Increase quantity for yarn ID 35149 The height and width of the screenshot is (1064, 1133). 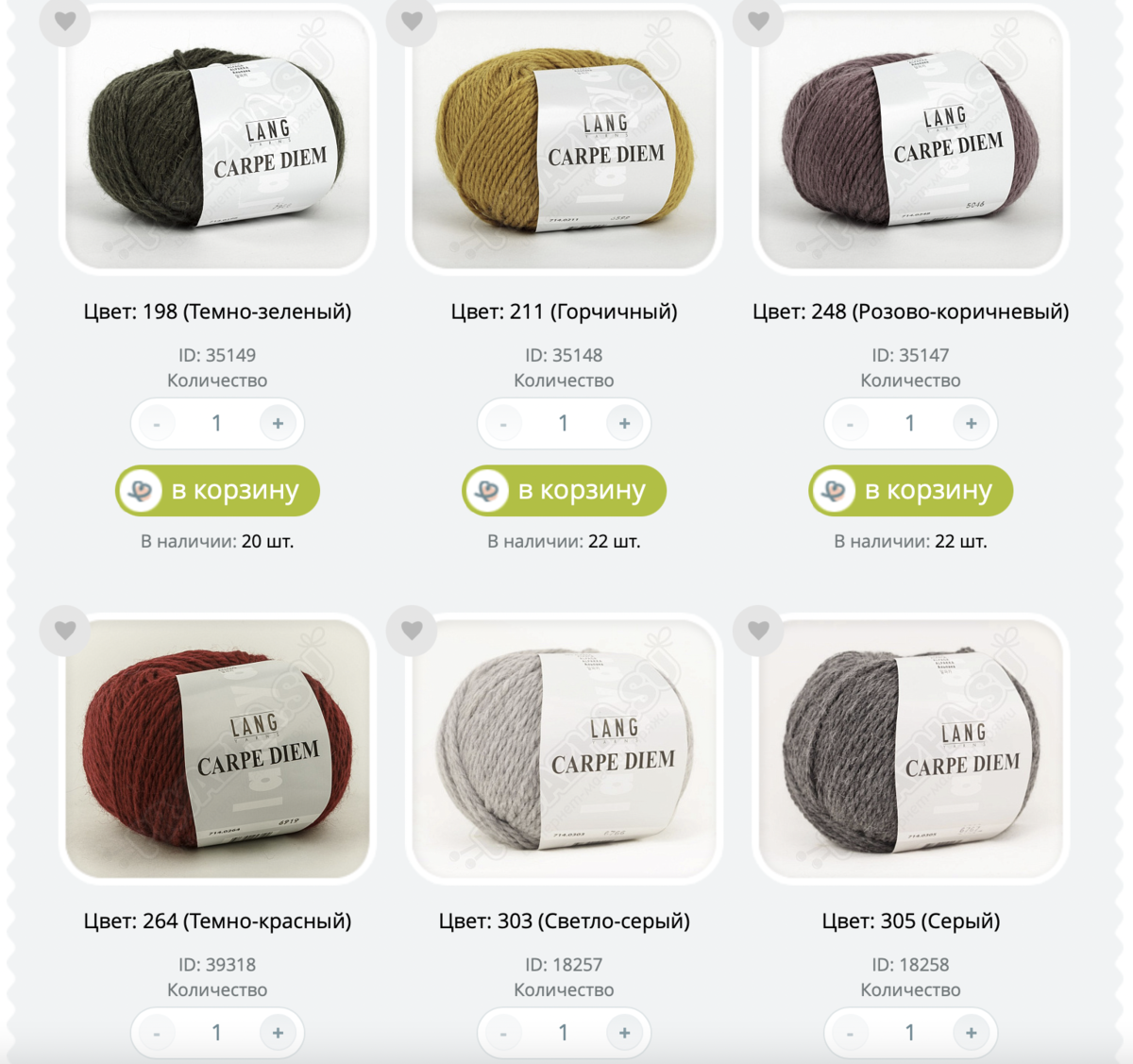[278, 424]
